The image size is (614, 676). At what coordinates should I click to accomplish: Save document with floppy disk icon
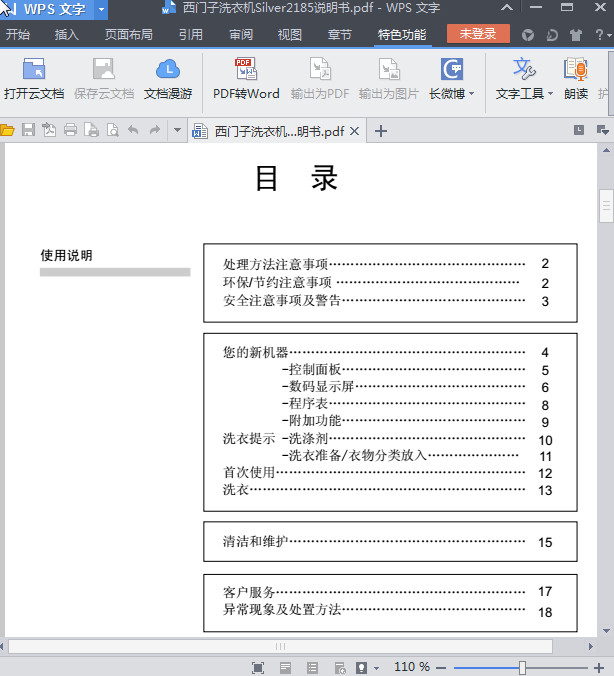click(x=28, y=130)
